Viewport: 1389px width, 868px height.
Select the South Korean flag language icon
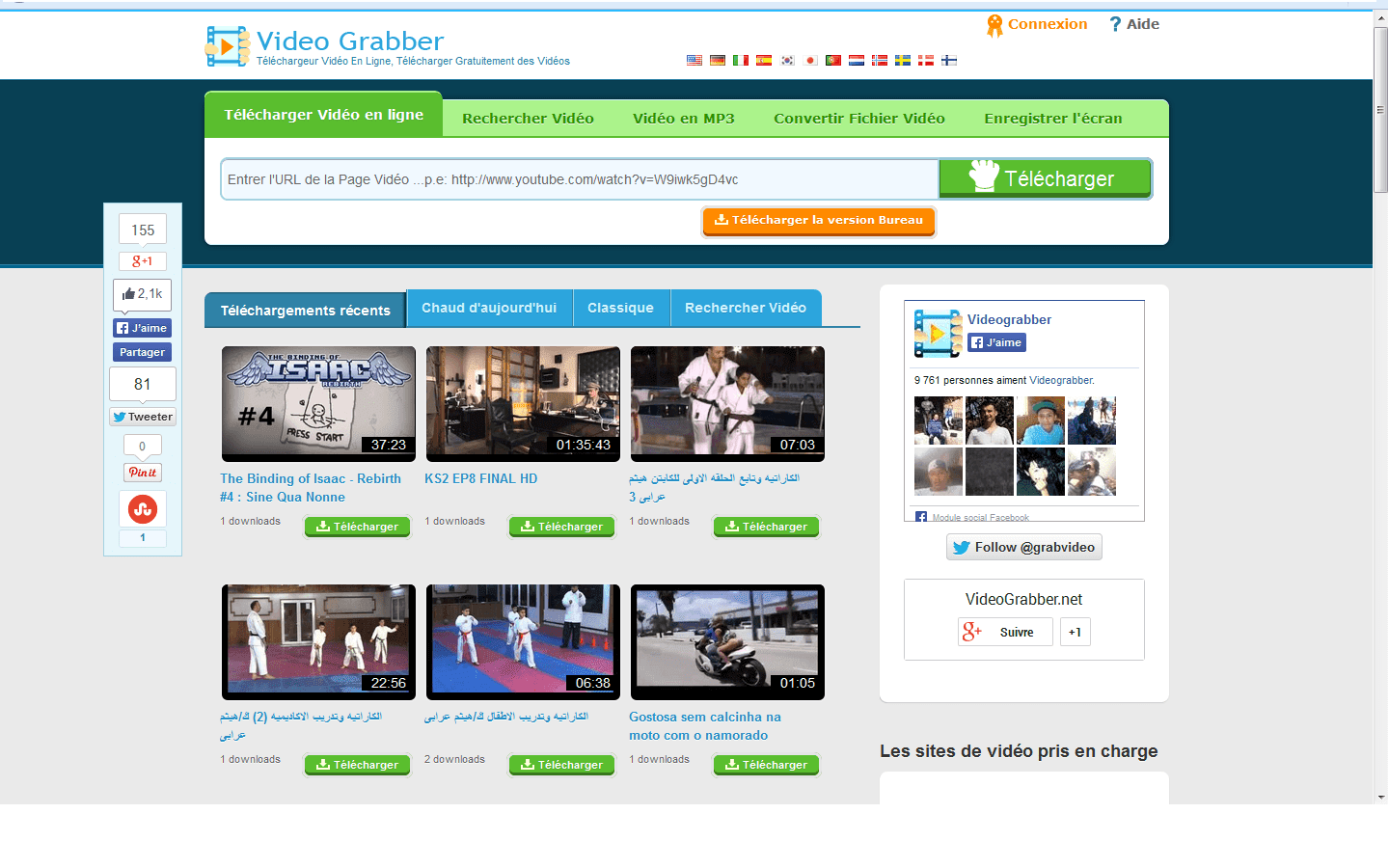click(x=787, y=60)
